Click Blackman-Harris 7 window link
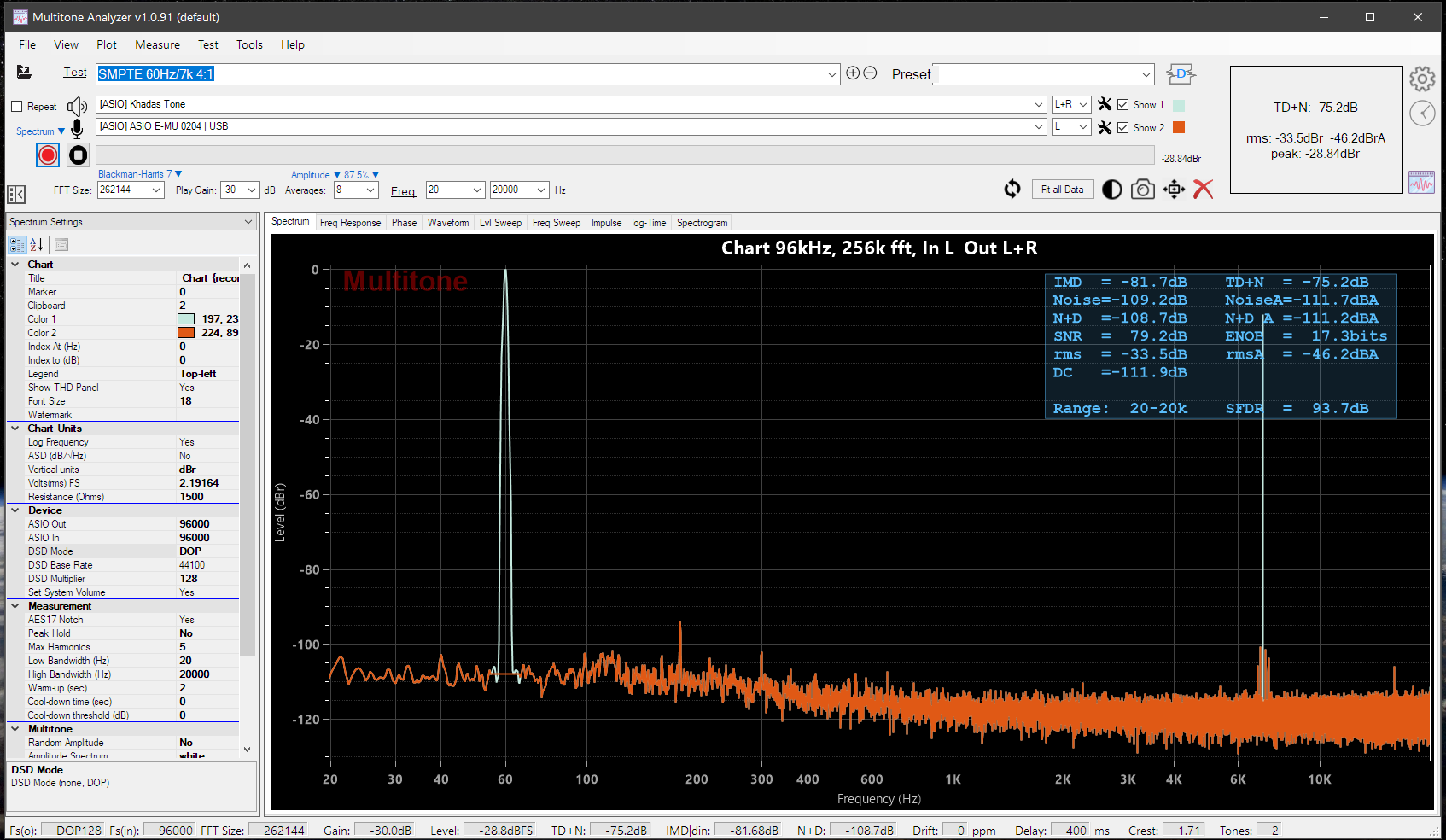The height and width of the screenshot is (840, 1446). click(140, 174)
